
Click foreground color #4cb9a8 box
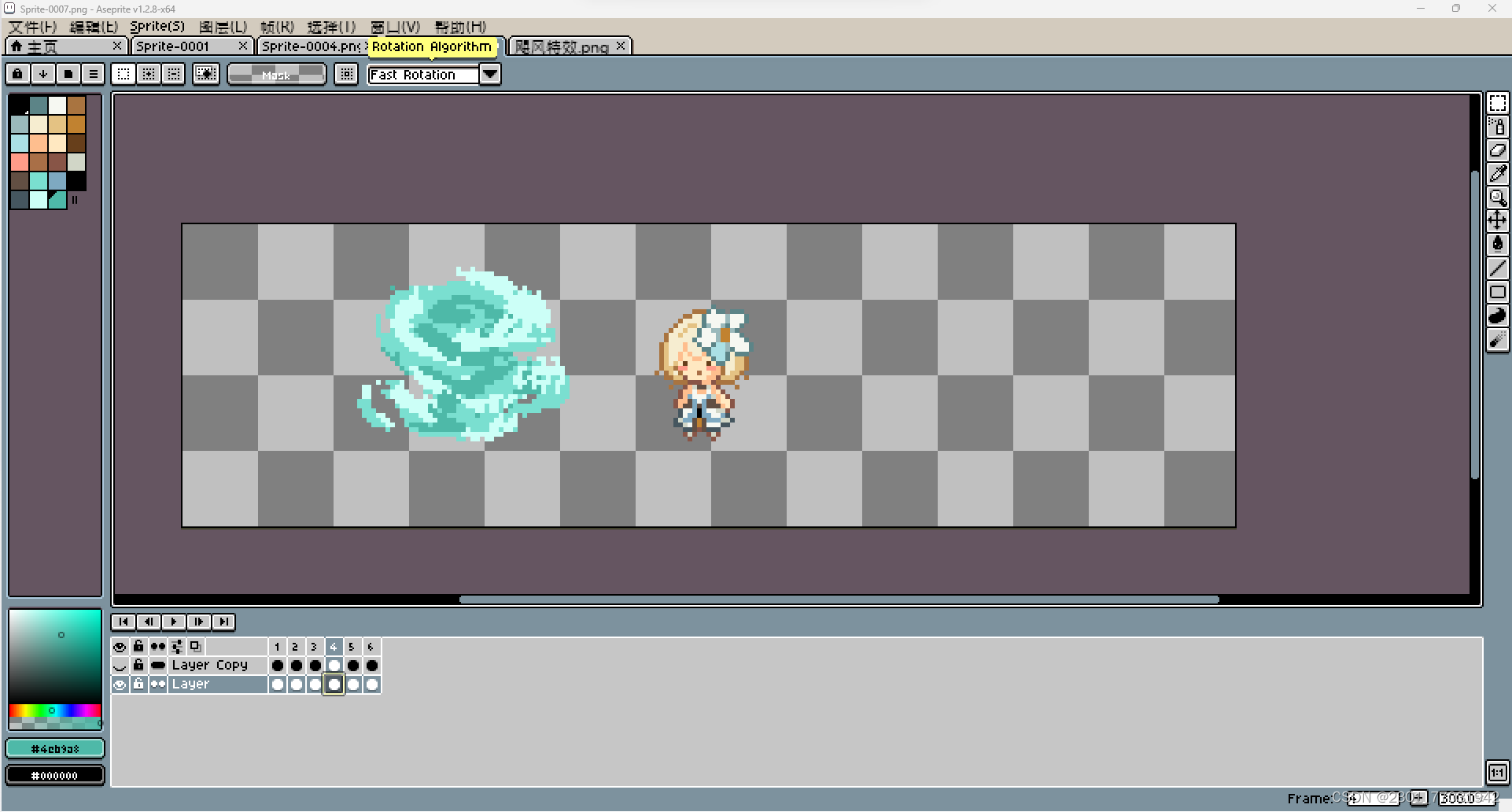pos(55,748)
